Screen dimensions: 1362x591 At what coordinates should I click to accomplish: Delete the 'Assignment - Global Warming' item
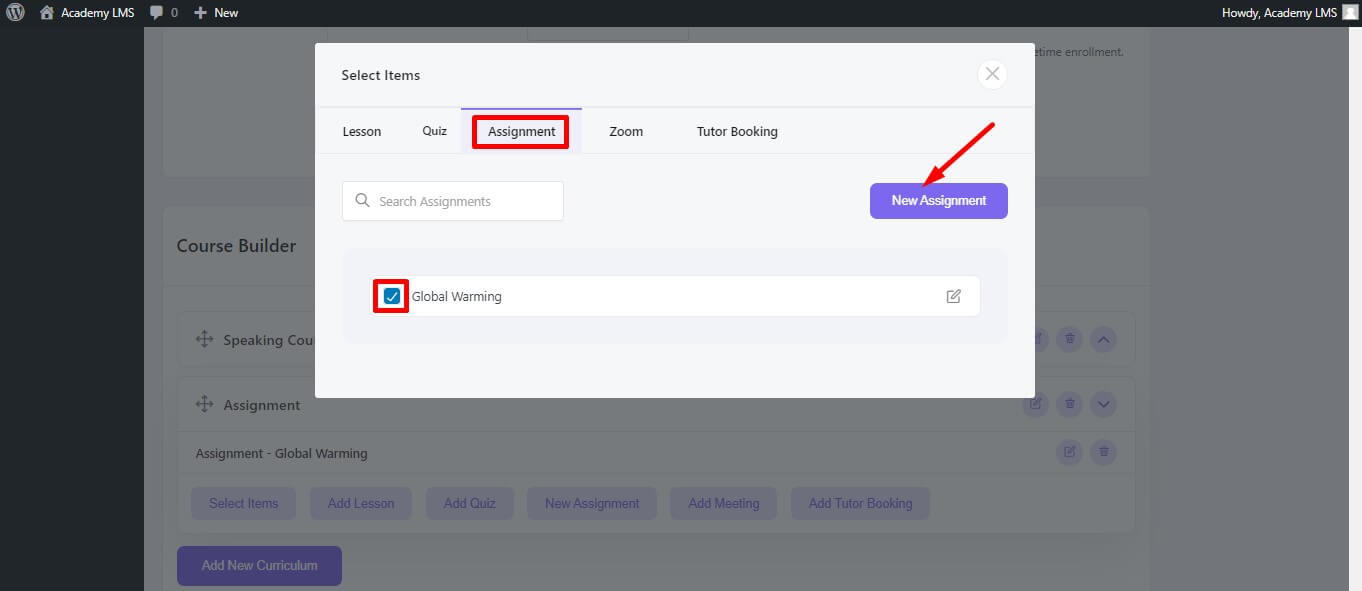tap(1103, 452)
